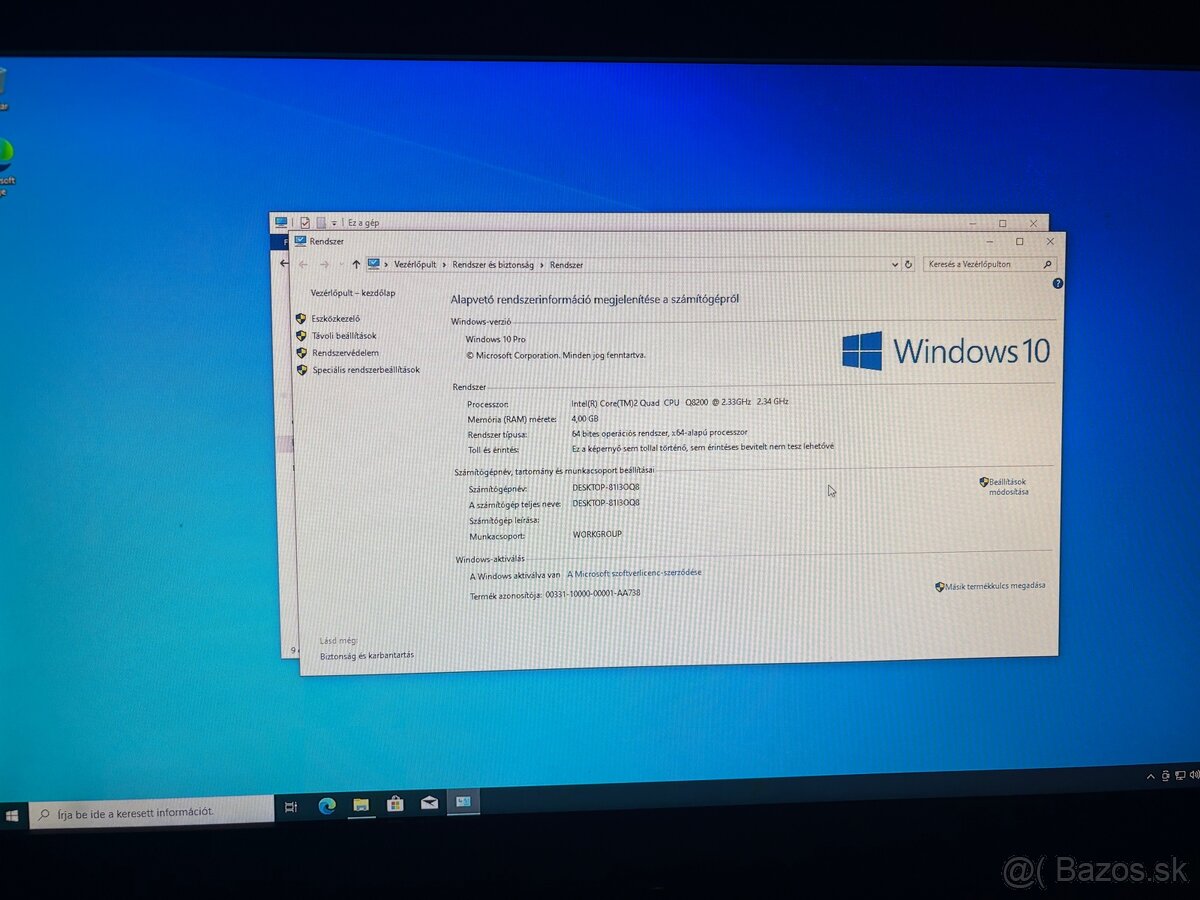Open recent locations dropdown next to forward arrow
1200x900 pixels.
pos(341,265)
